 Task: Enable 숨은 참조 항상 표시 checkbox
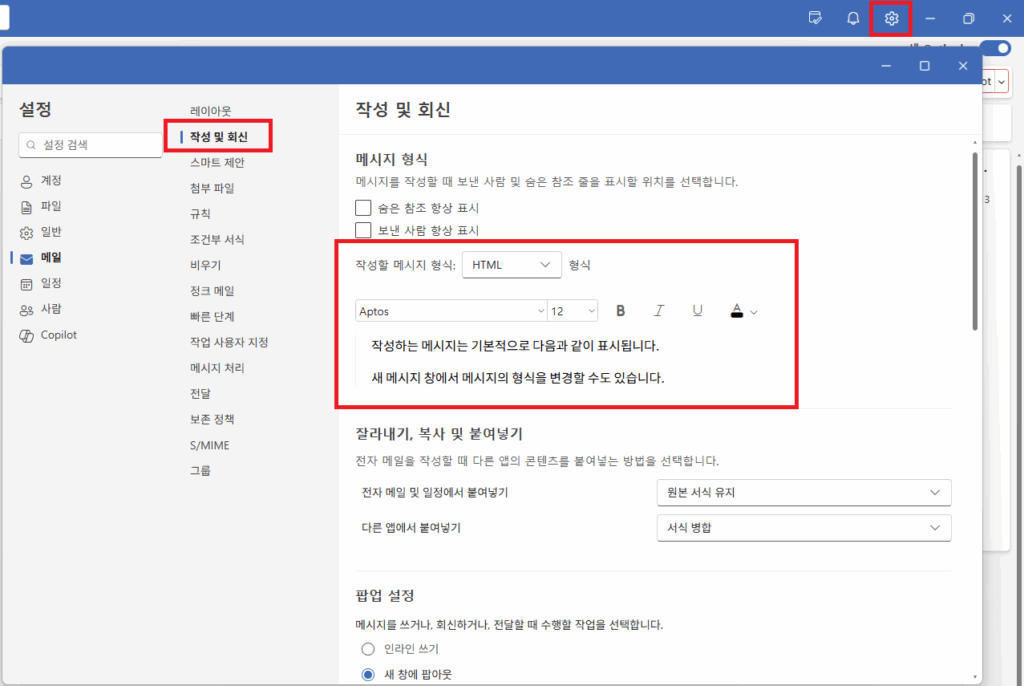click(x=364, y=207)
